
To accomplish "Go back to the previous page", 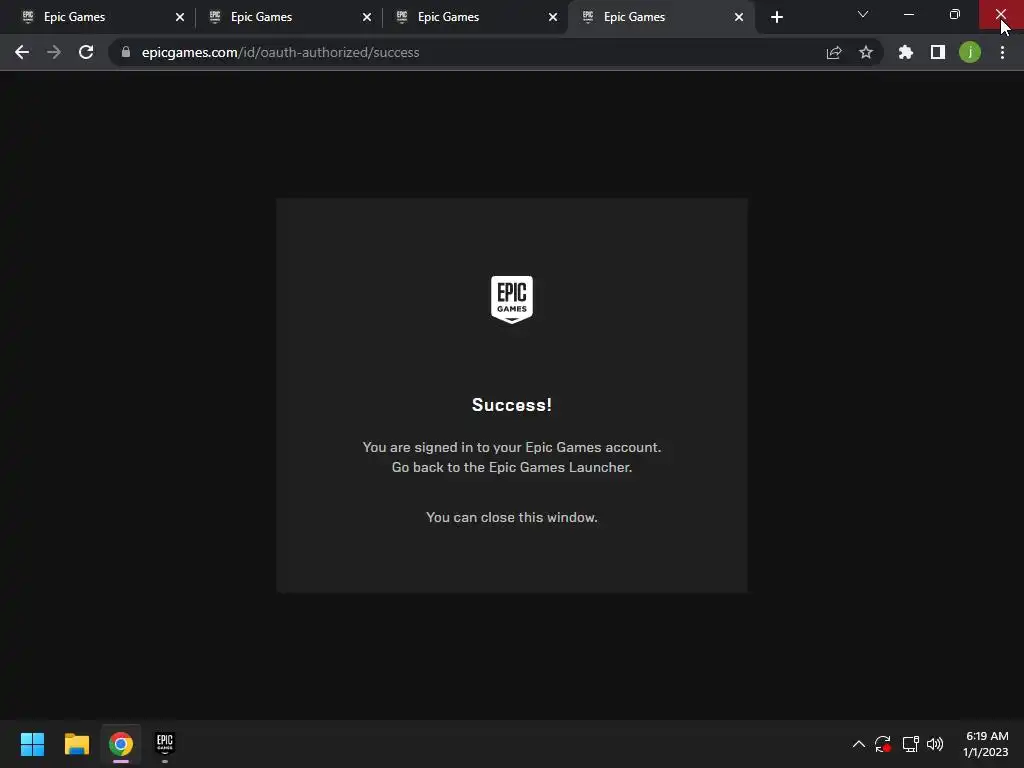I will click(x=22, y=52).
